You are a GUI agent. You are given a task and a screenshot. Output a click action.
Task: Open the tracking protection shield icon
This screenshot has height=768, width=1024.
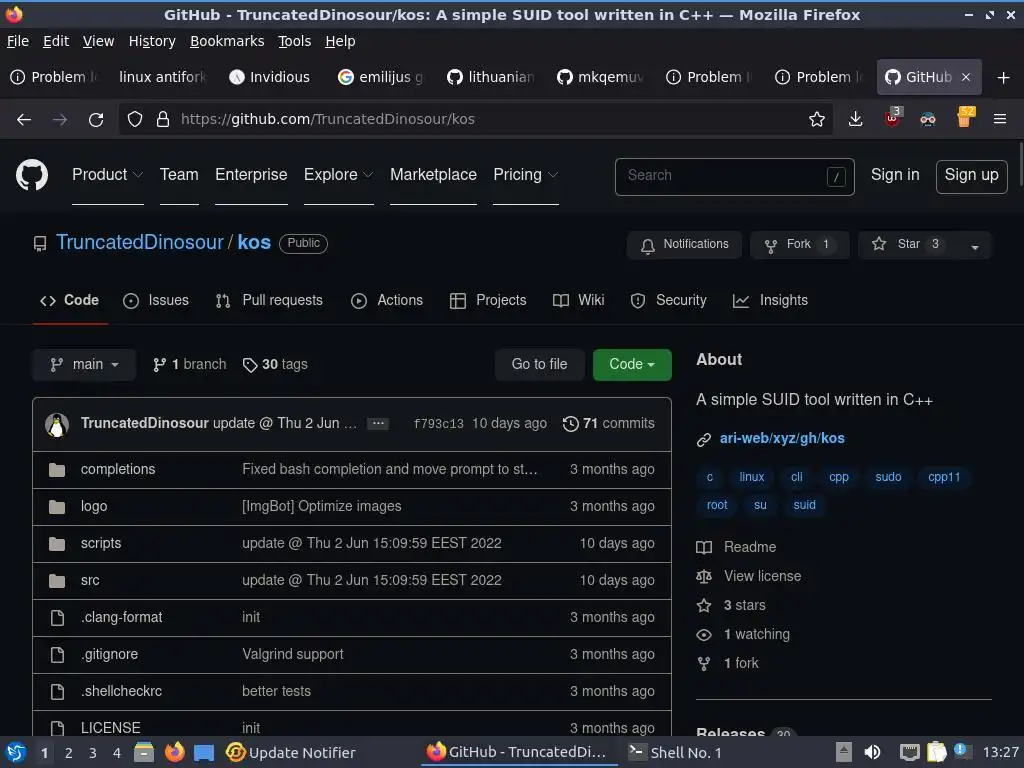135,120
